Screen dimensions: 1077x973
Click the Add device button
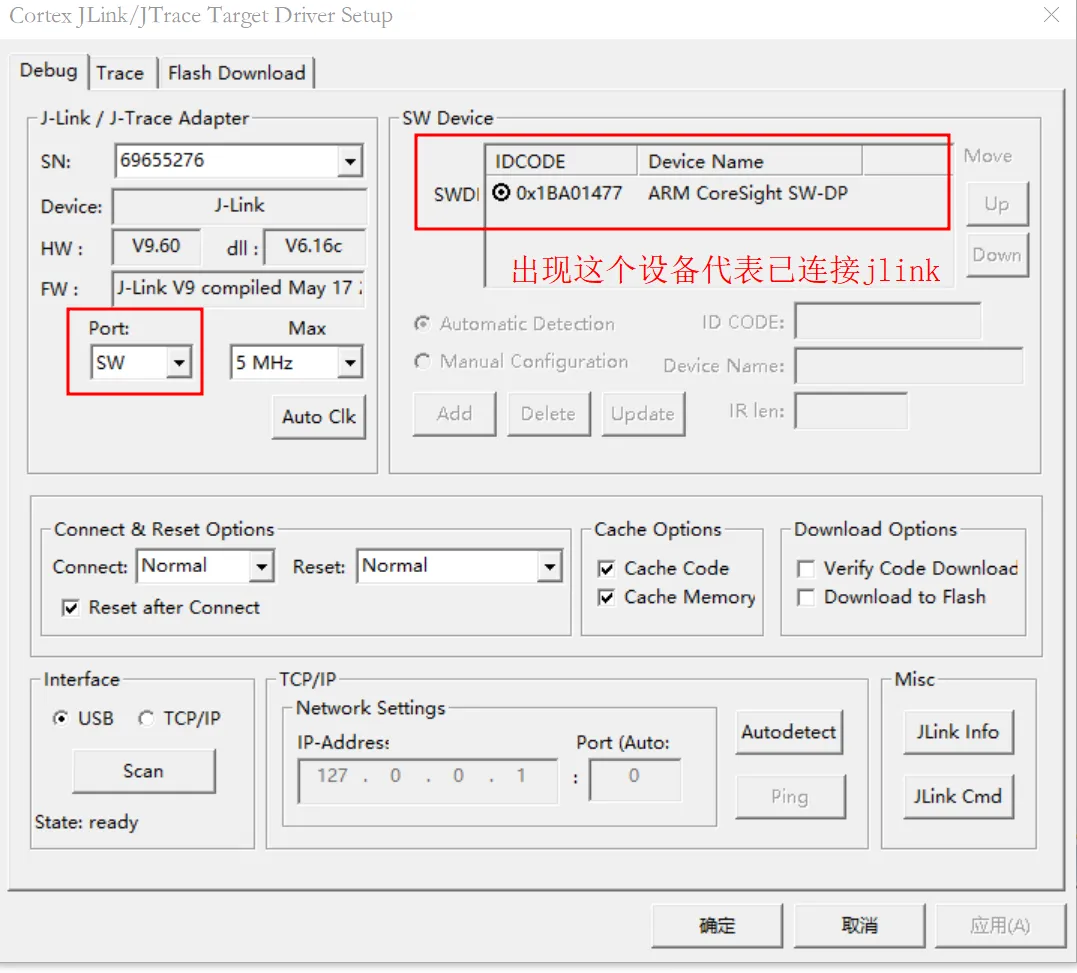coord(454,414)
